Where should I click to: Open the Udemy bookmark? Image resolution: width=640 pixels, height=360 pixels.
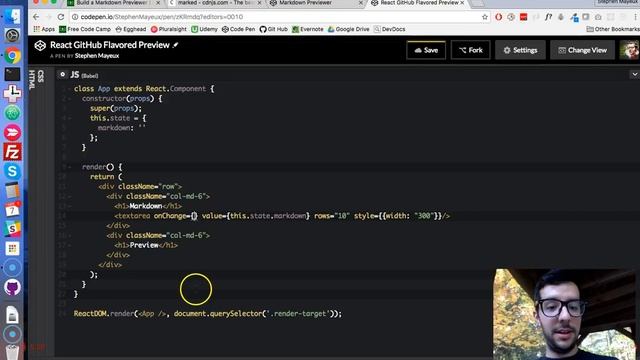pos(204,29)
